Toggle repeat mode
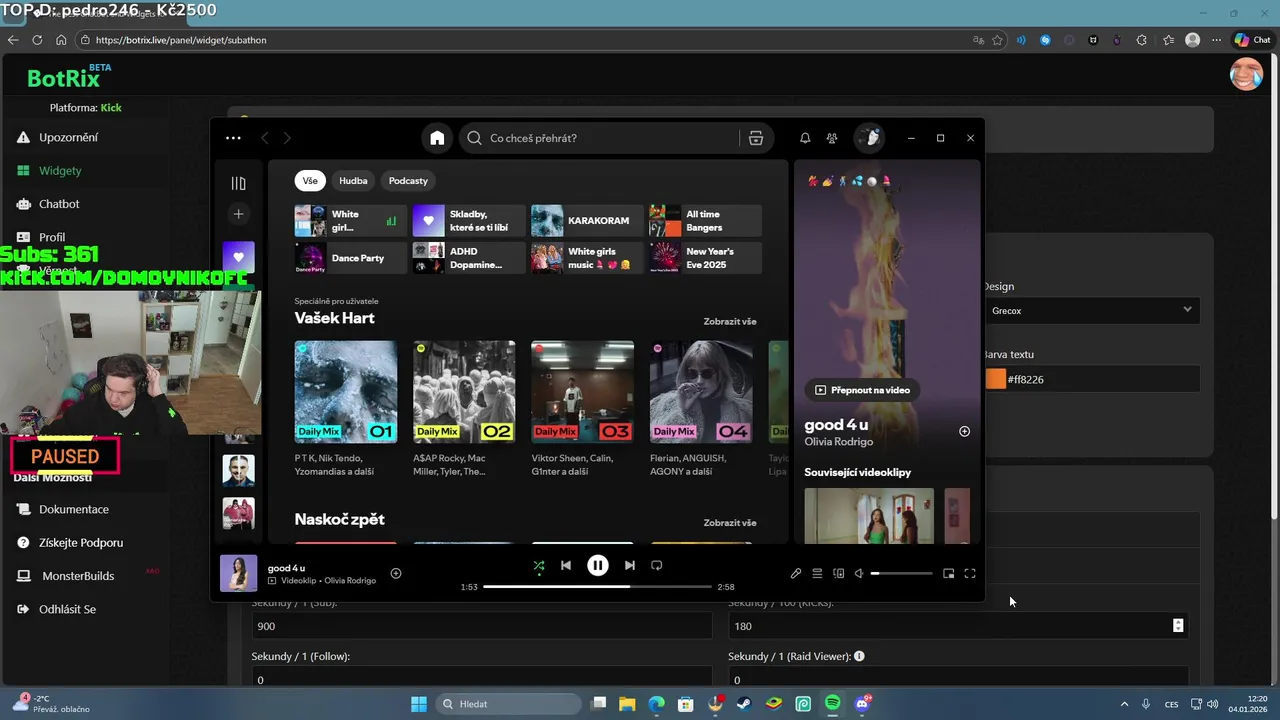 point(657,565)
